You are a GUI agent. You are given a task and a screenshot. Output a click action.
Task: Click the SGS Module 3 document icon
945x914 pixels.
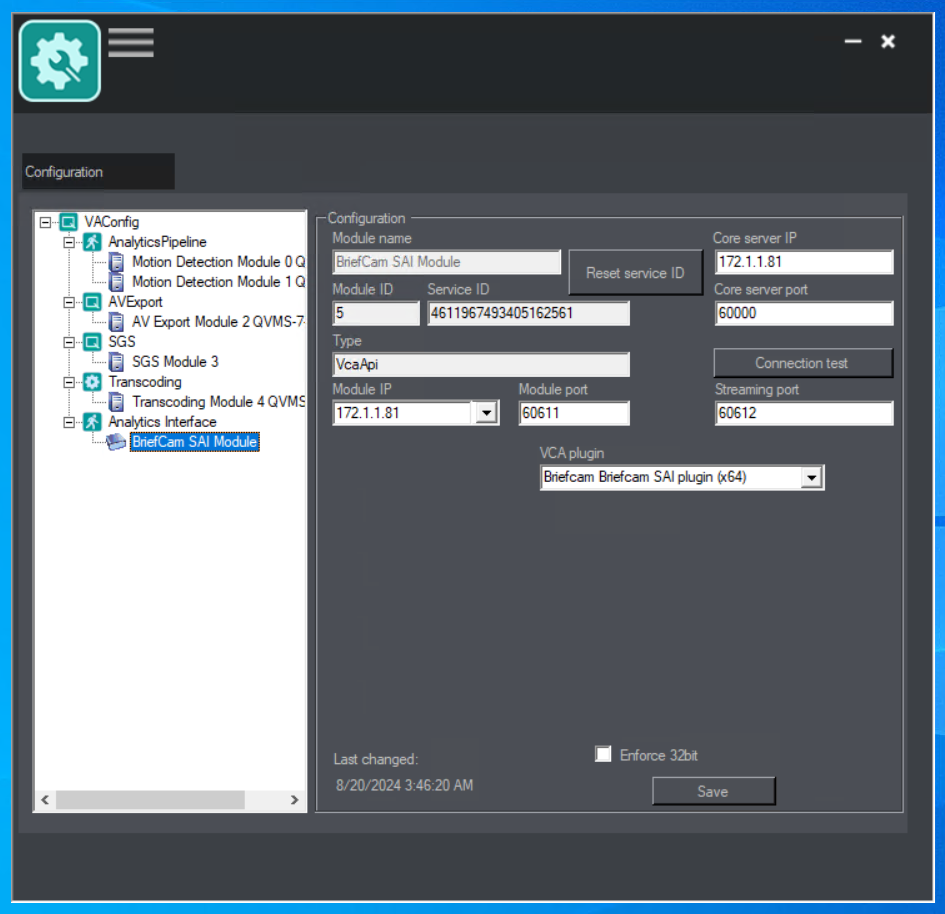[116, 362]
